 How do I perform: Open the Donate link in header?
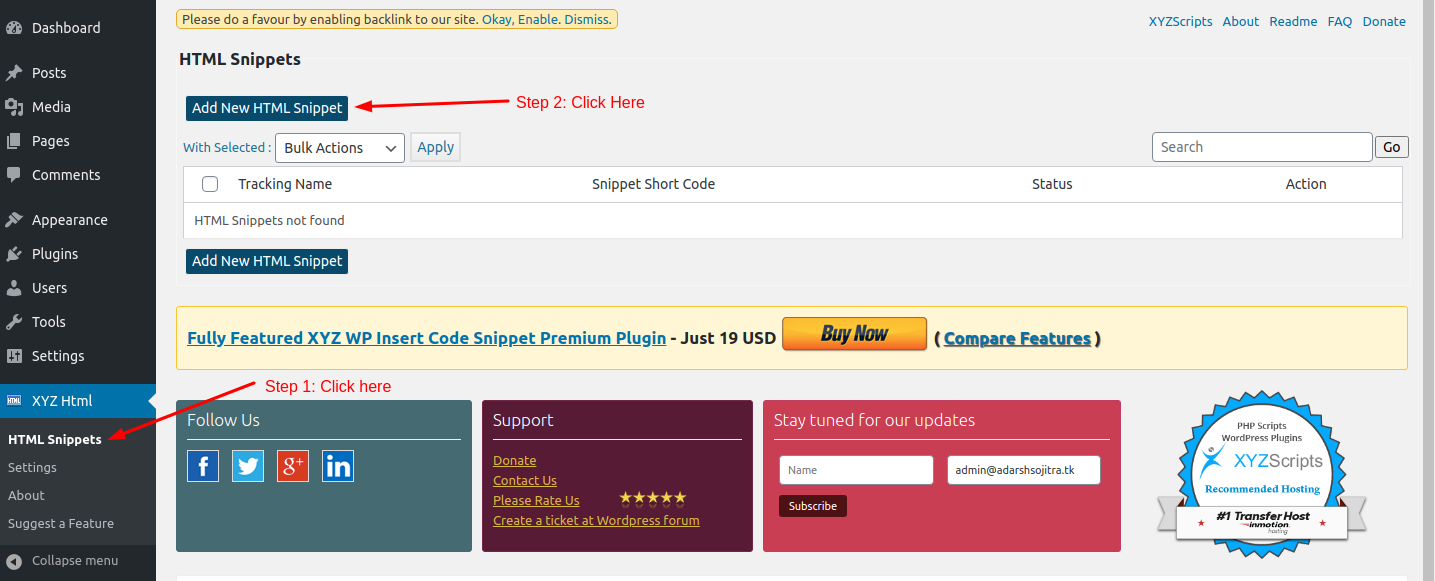[1384, 21]
